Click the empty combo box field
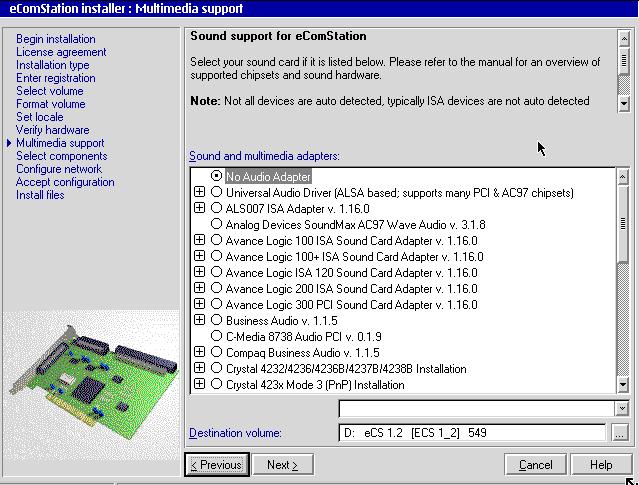This screenshot has height=485, width=639. tap(476, 408)
